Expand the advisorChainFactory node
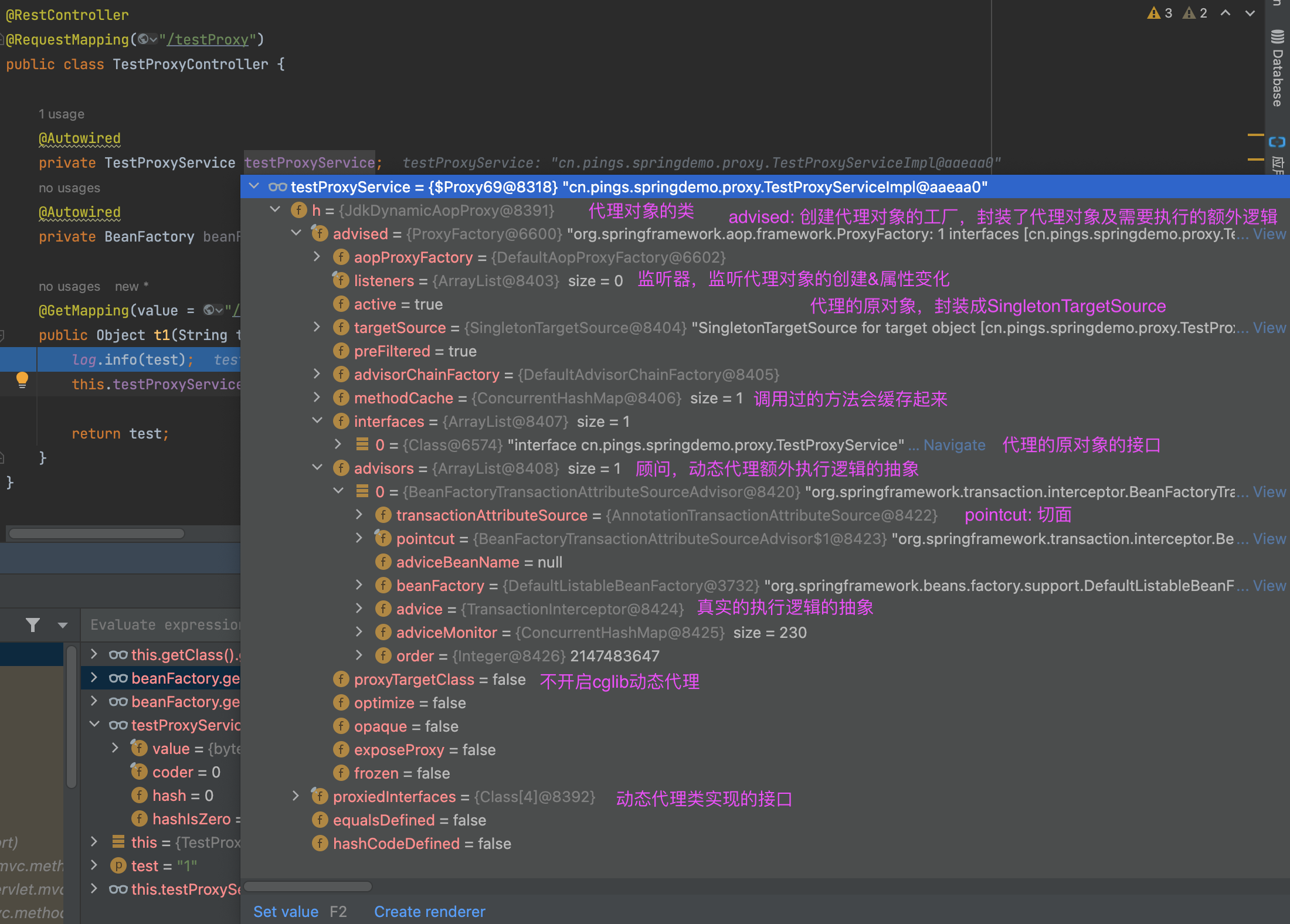Screen dimensions: 1290x924 pos(317,374)
